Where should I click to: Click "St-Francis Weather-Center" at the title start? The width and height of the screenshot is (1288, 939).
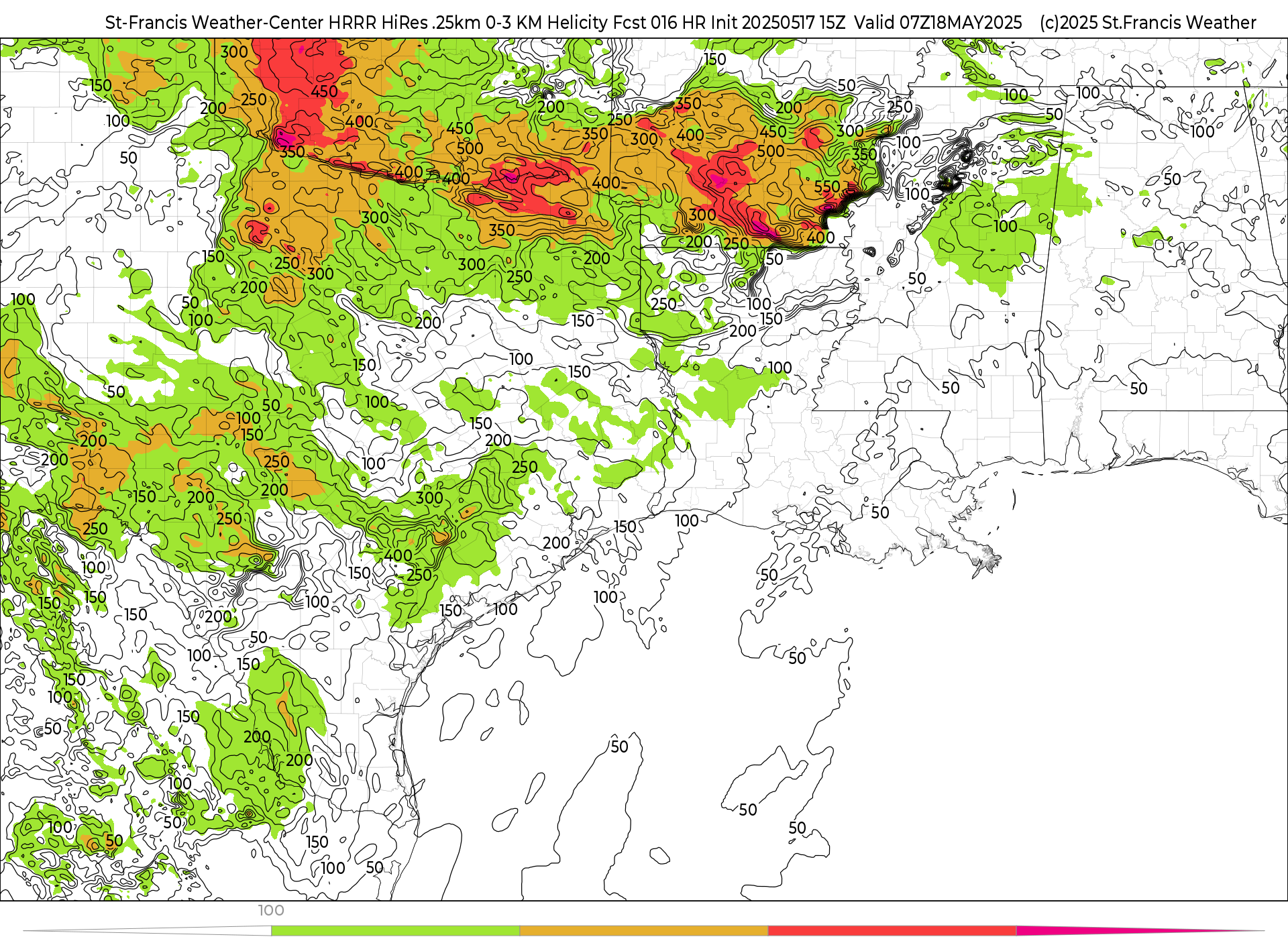click(x=214, y=23)
